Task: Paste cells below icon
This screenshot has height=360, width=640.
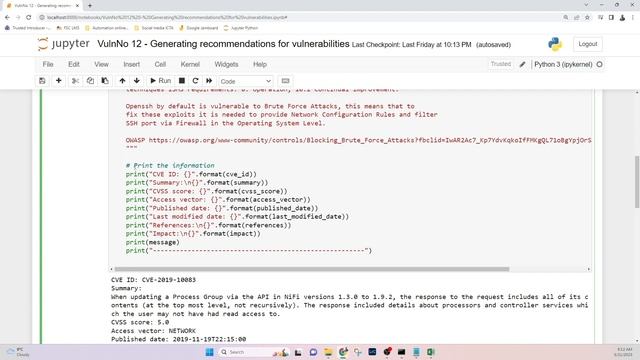Action: tap(105, 81)
